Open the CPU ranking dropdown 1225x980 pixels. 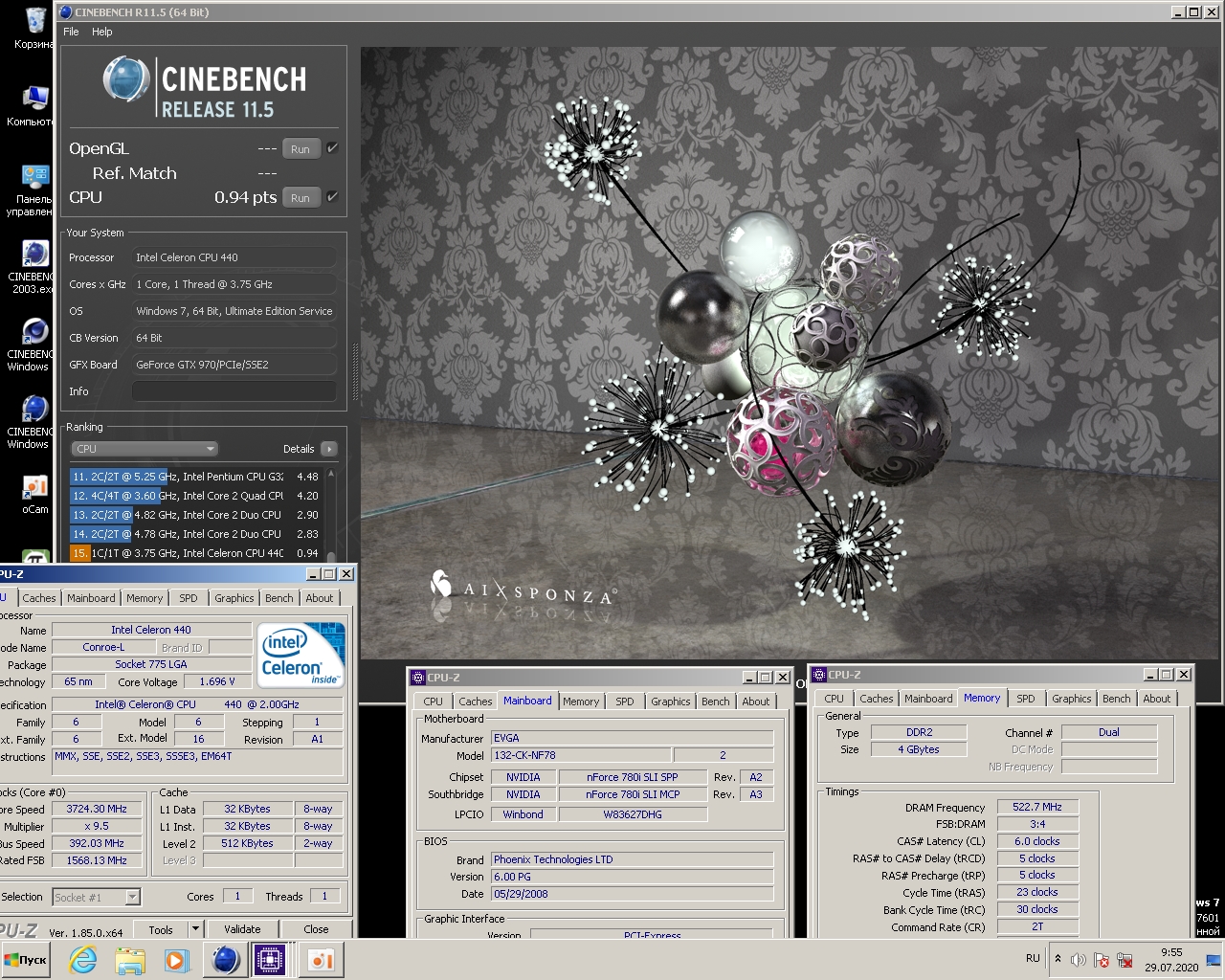click(x=145, y=449)
